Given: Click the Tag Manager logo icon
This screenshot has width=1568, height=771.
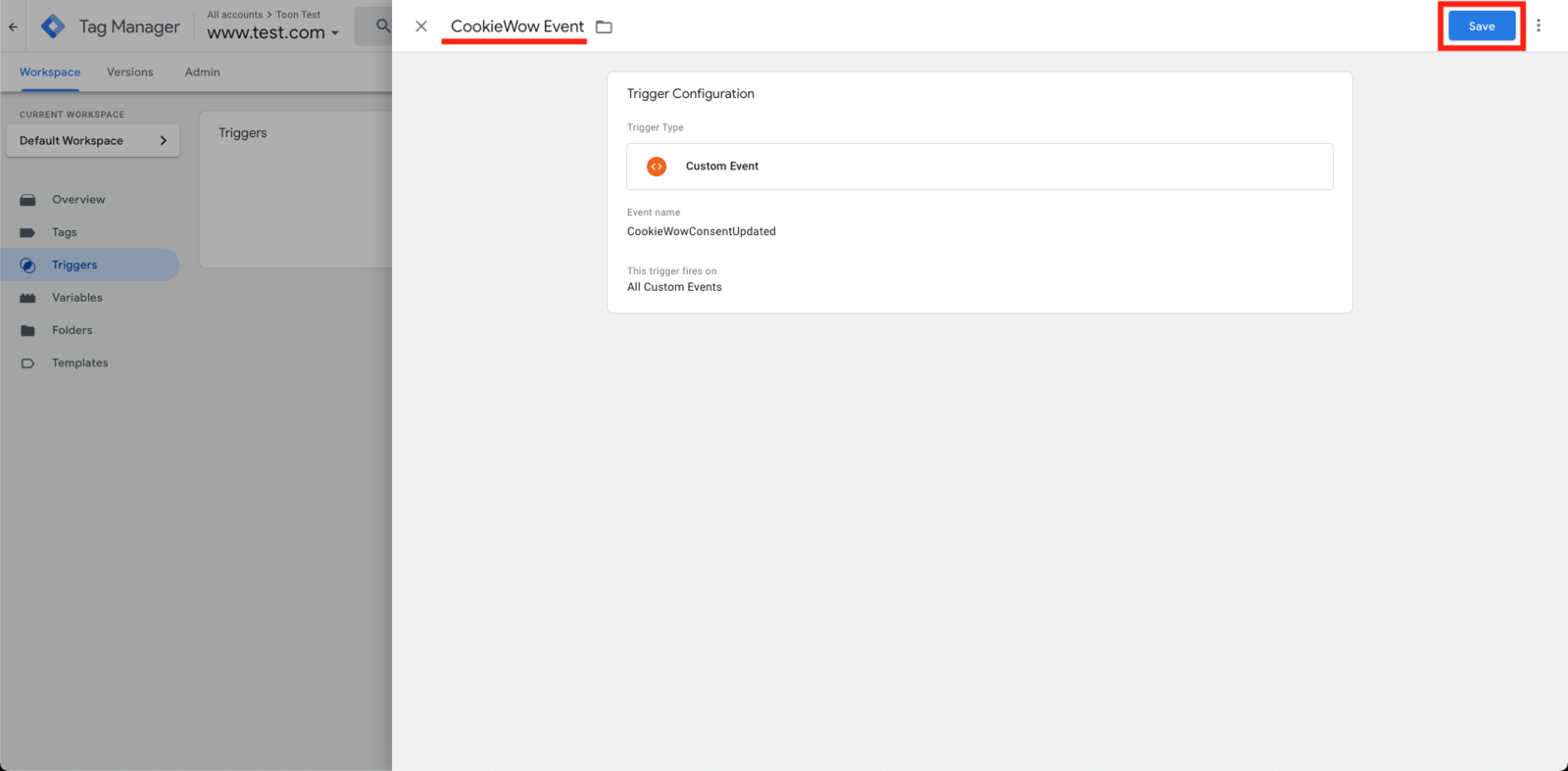Looking at the screenshot, I should pos(53,26).
